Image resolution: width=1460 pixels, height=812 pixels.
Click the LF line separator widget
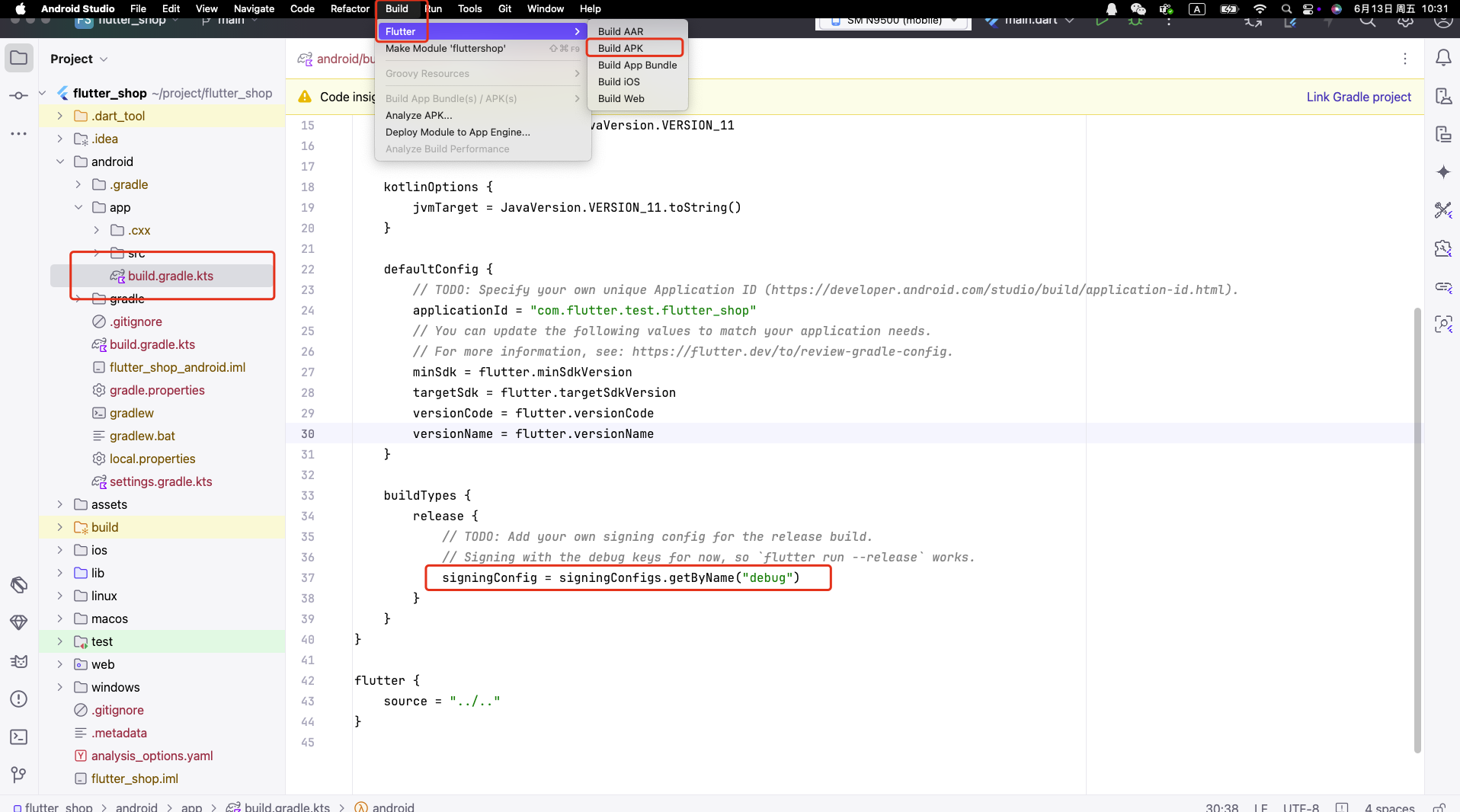[1261, 807]
